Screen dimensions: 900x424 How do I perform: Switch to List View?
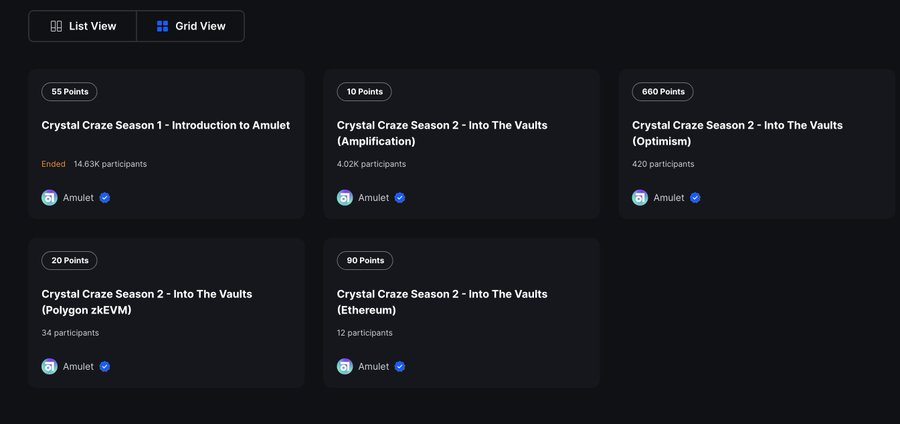83,26
